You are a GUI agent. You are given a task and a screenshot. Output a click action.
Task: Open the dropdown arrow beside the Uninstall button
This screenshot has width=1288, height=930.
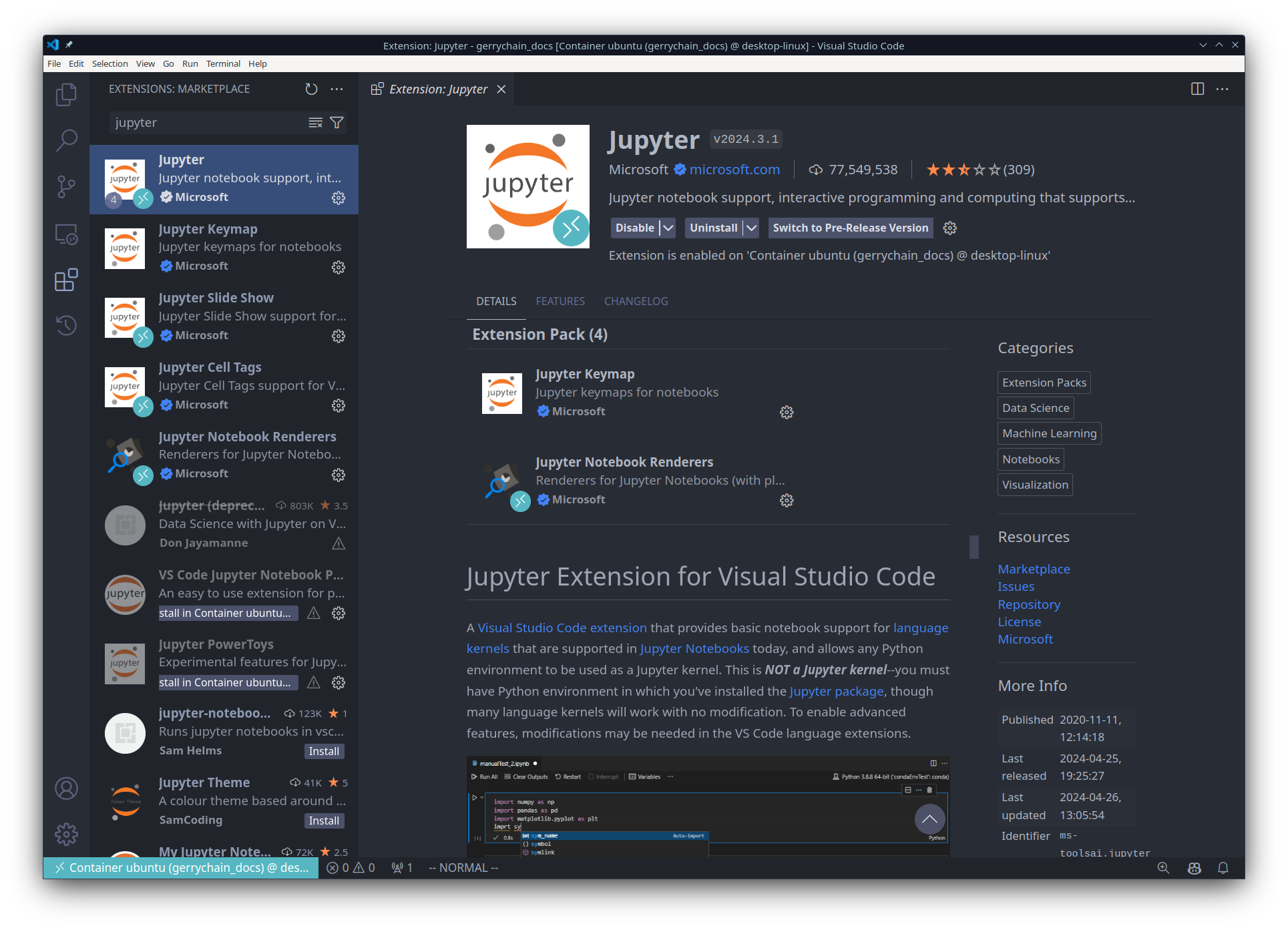click(751, 228)
